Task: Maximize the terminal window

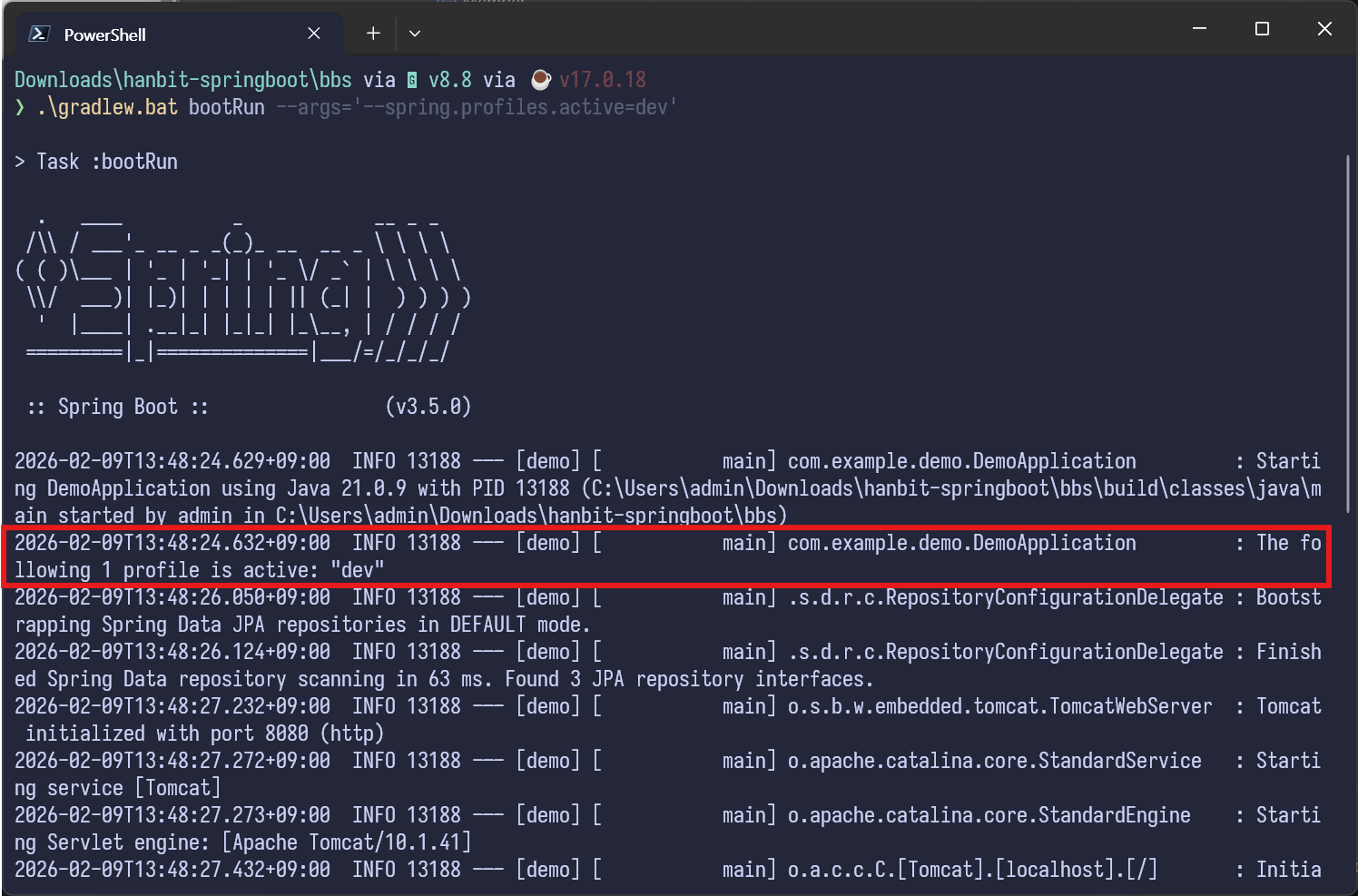Action: [1262, 29]
